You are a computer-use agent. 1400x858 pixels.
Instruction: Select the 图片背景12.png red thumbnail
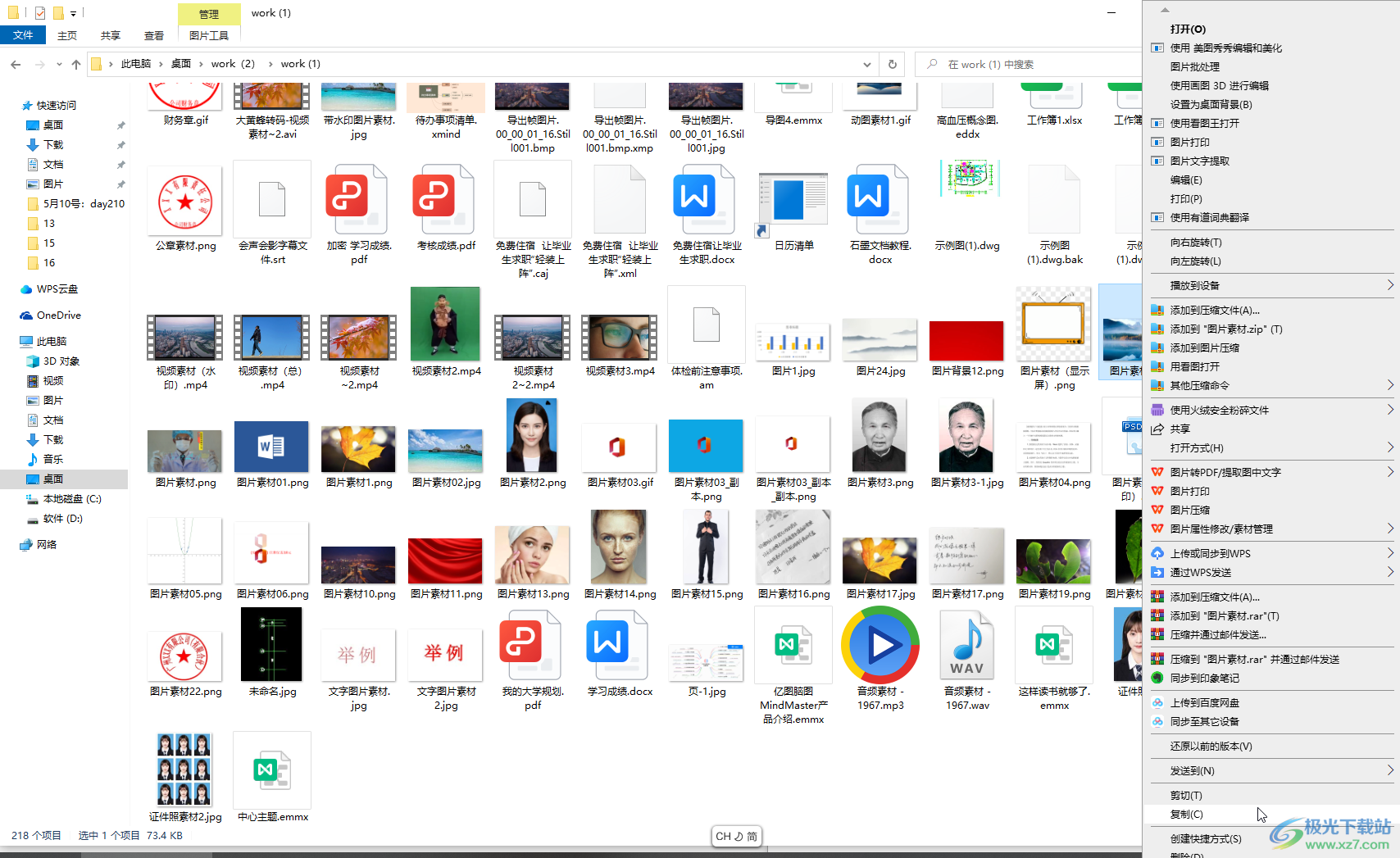point(966,341)
